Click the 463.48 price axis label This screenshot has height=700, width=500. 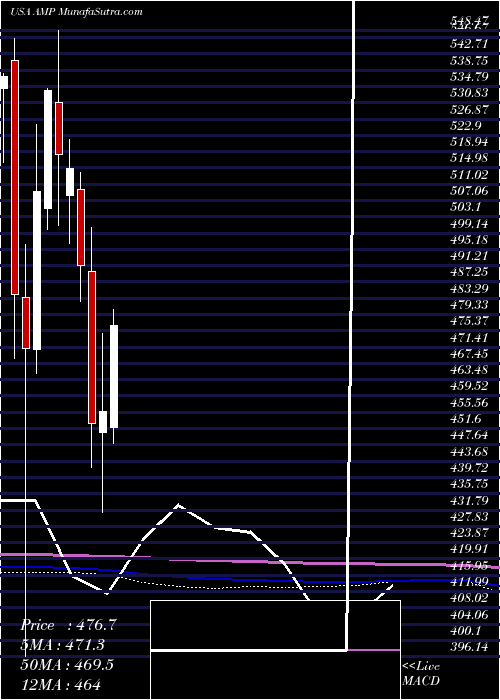pos(470,371)
